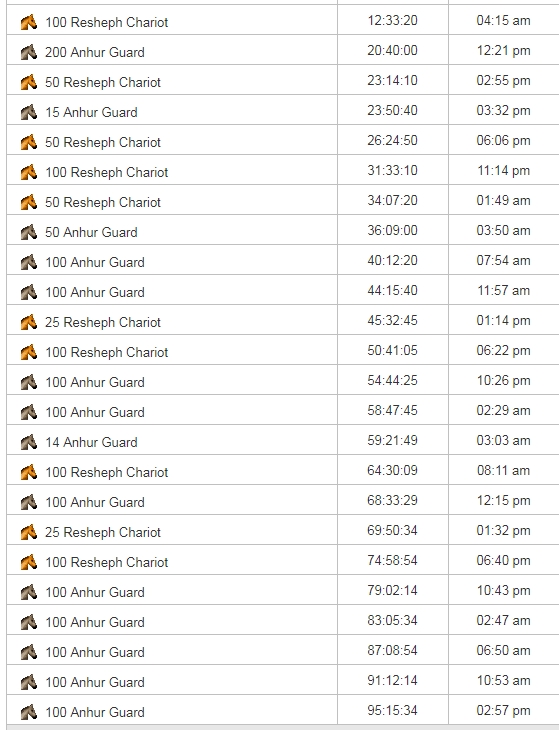Image resolution: width=559 pixels, height=730 pixels.
Task: Select the chariot icon in the 69:50:34 row
Action: tap(29, 532)
